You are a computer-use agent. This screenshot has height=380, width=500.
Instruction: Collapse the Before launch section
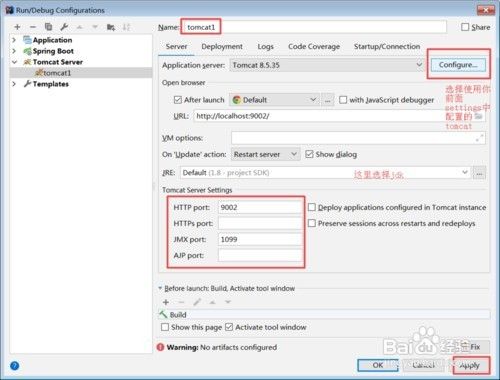coord(160,288)
